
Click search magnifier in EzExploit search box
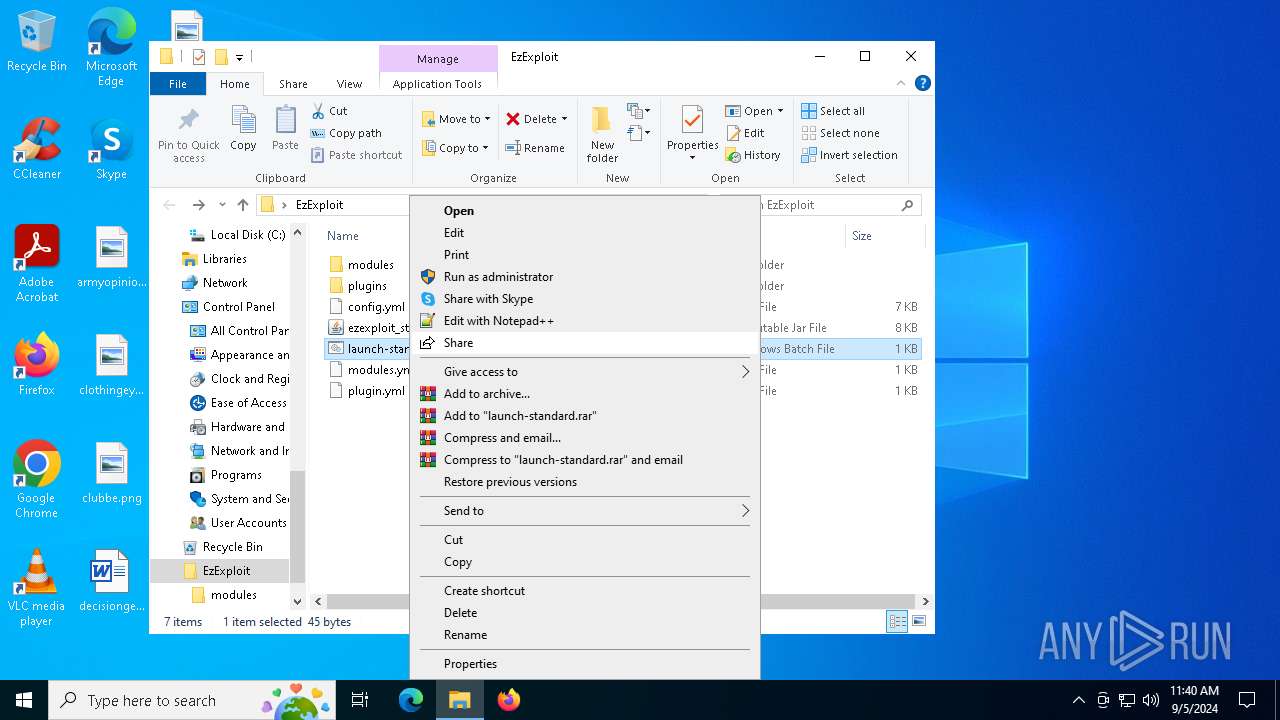pos(907,205)
